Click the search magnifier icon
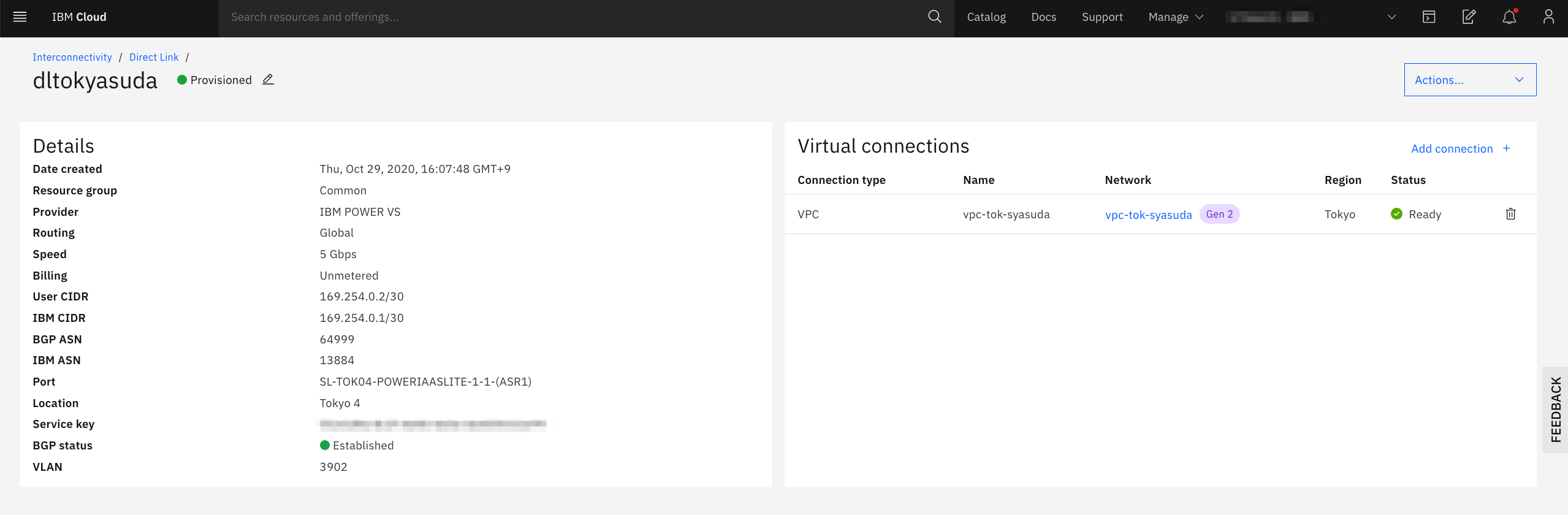Viewport: 1568px width, 515px height. 934,17
